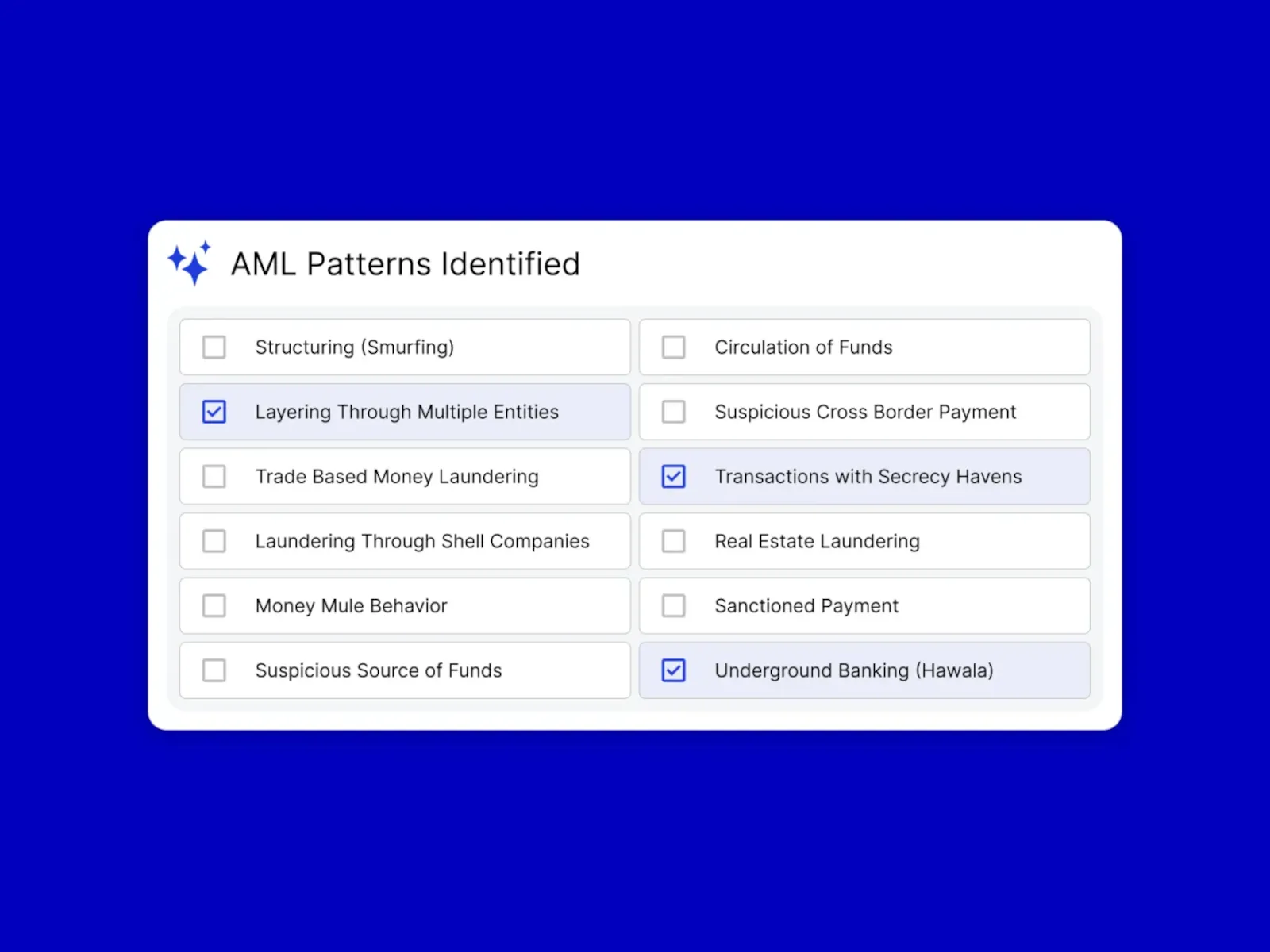1270x952 pixels.
Task: Enable the Structuring (Smurfing) checkbox
Action: (x=214, y=347)
